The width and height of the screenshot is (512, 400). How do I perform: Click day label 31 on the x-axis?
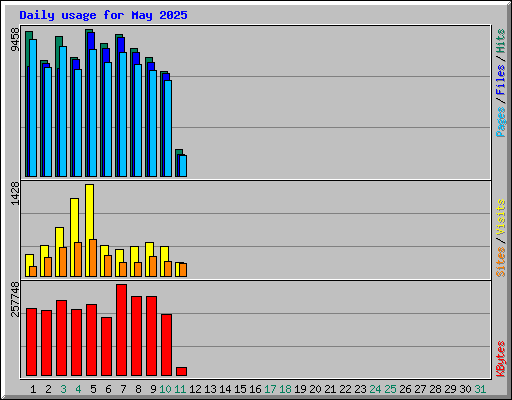[480, 389]
